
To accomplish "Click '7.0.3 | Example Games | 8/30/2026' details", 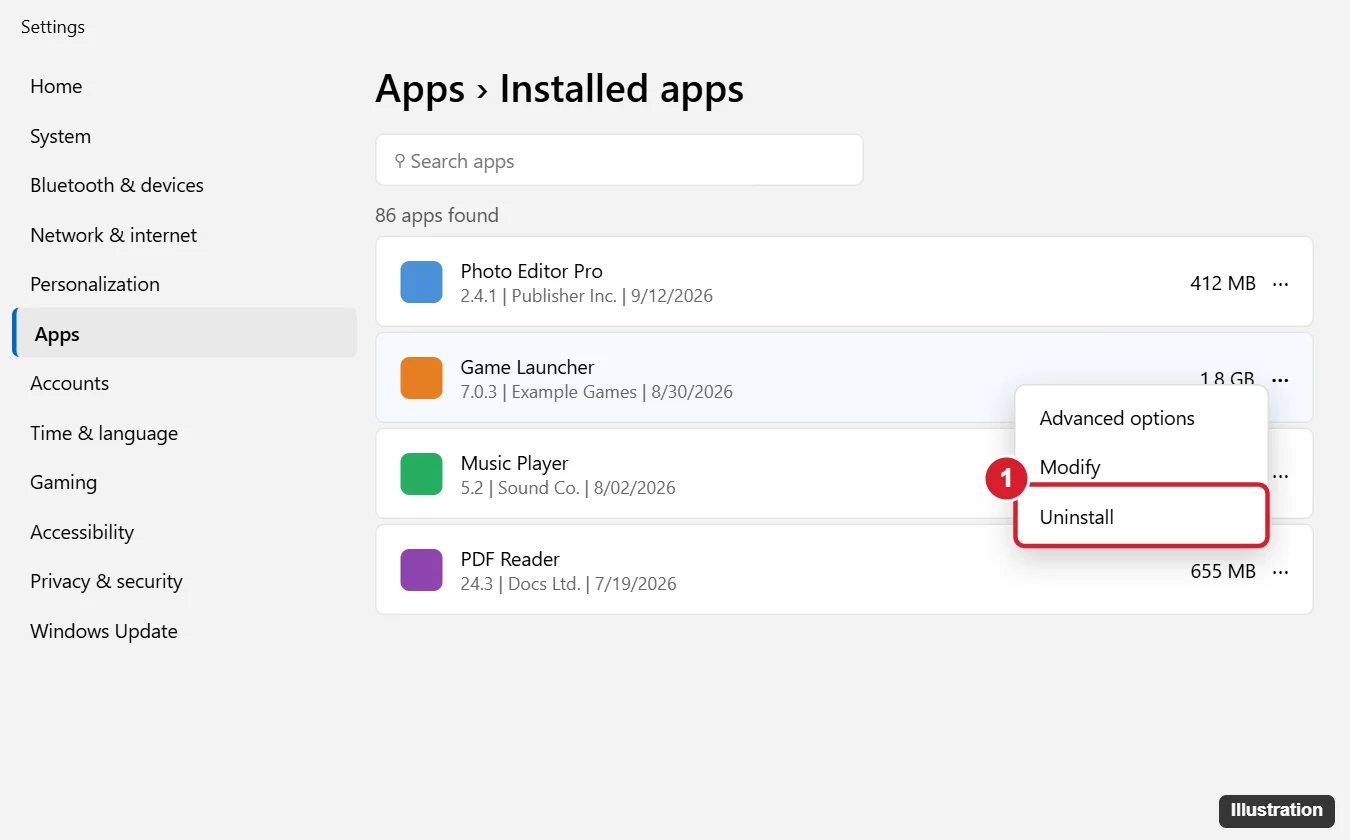I will coord(596,392).
